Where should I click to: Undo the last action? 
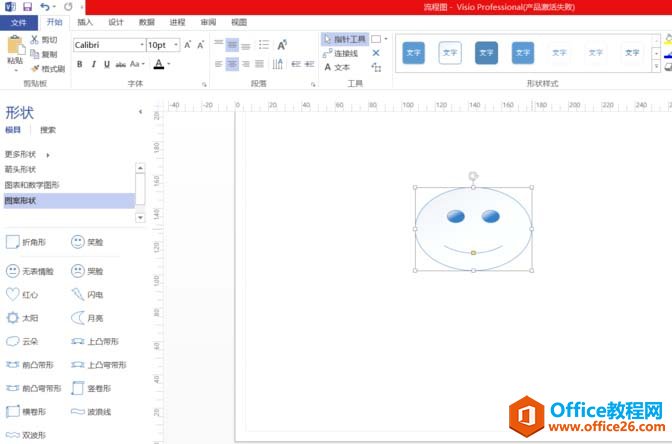point(45,6)
